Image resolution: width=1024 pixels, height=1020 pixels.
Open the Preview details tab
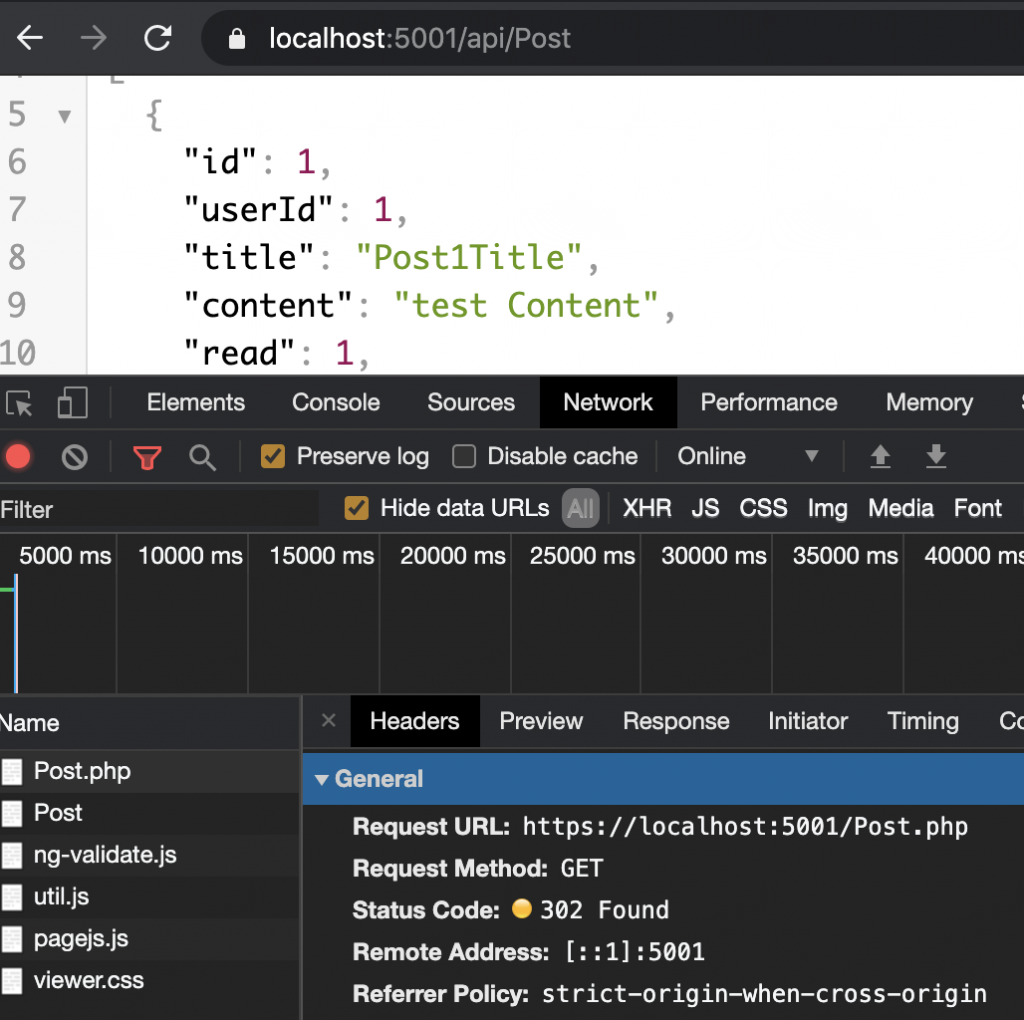[x=541, y=721]
